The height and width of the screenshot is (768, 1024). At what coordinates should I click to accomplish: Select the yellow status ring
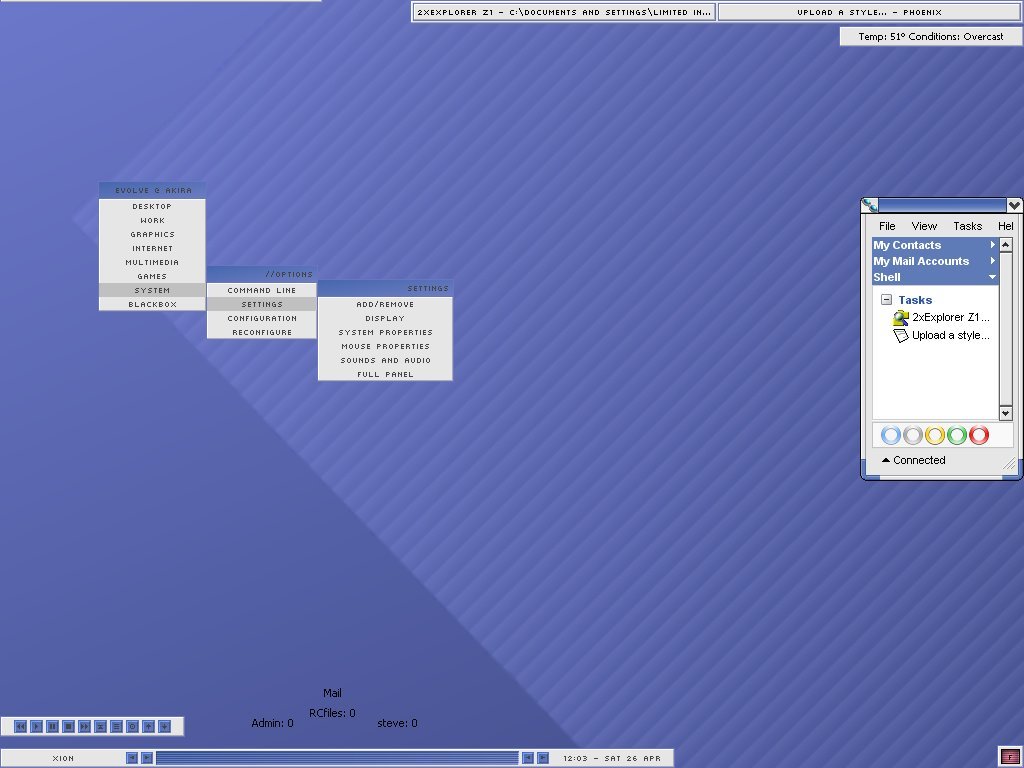coord(935,435)
